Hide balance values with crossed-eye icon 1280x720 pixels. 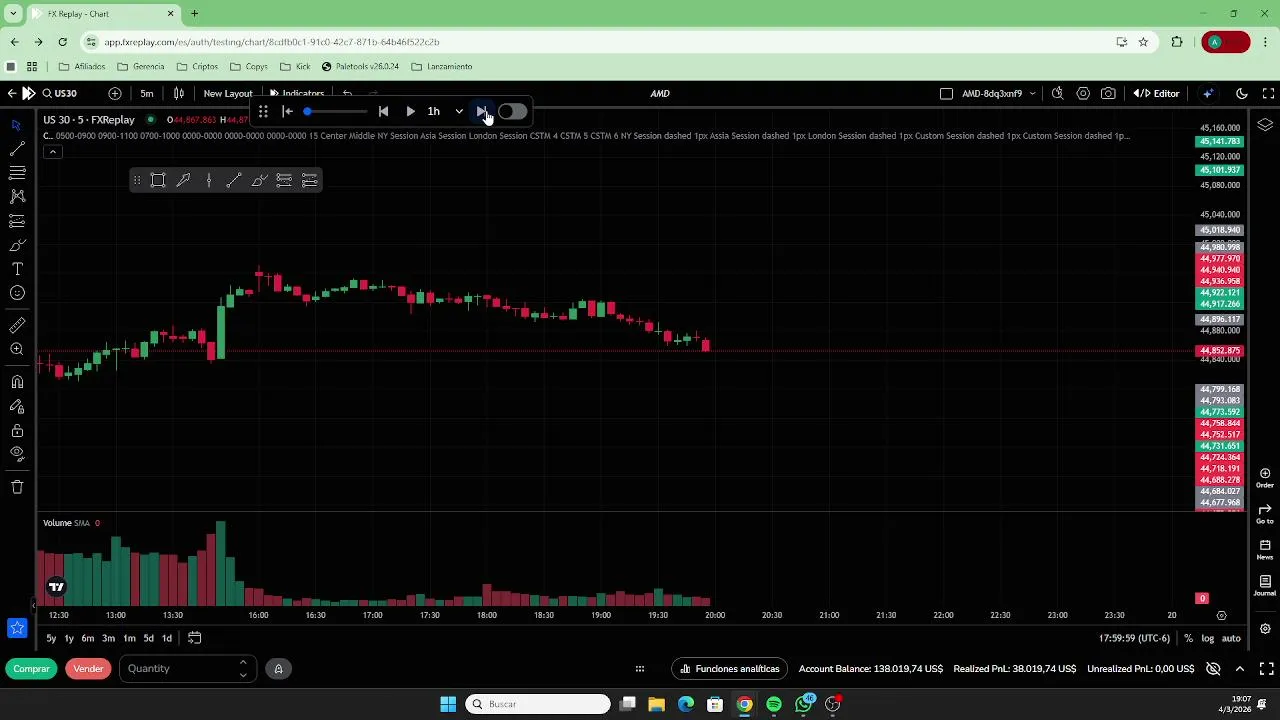coord(1213,669)
